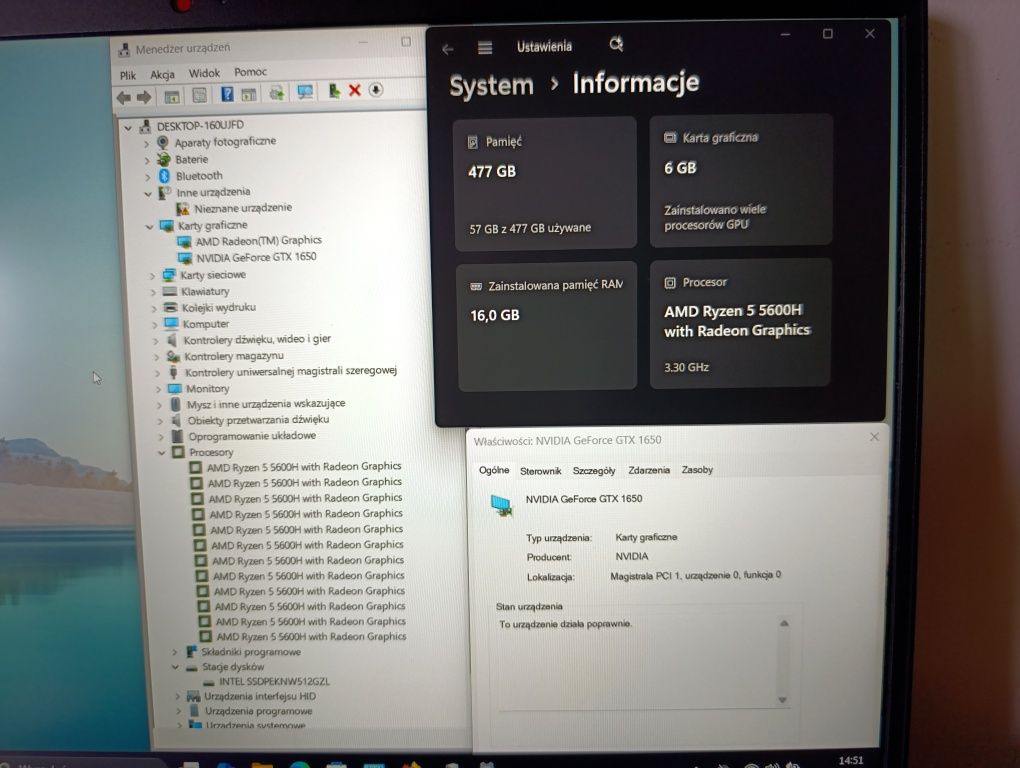Click the back arrow in the Ustawienia window
Image resolution: width=1020 pixels, height=768 pixels.
[448, 49]
